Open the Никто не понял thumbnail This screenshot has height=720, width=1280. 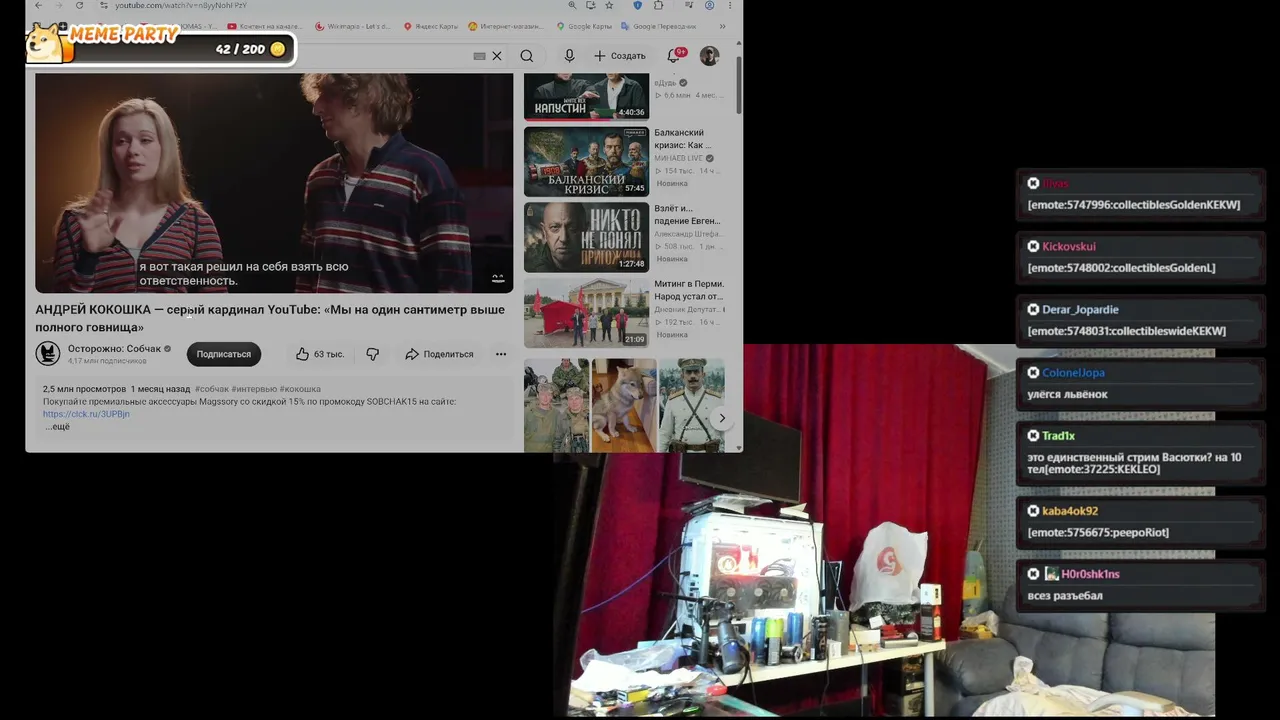[586, 237]
